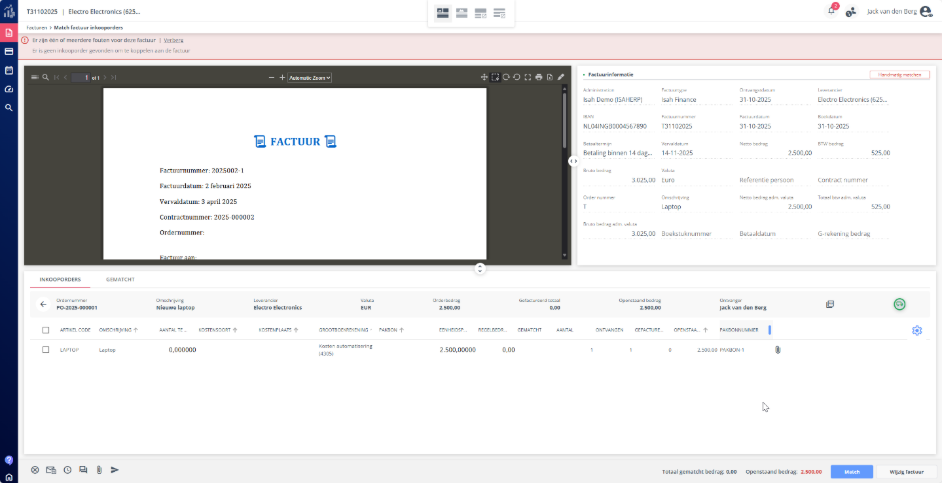Open the notifications bell icon

(x=831, y=11)
